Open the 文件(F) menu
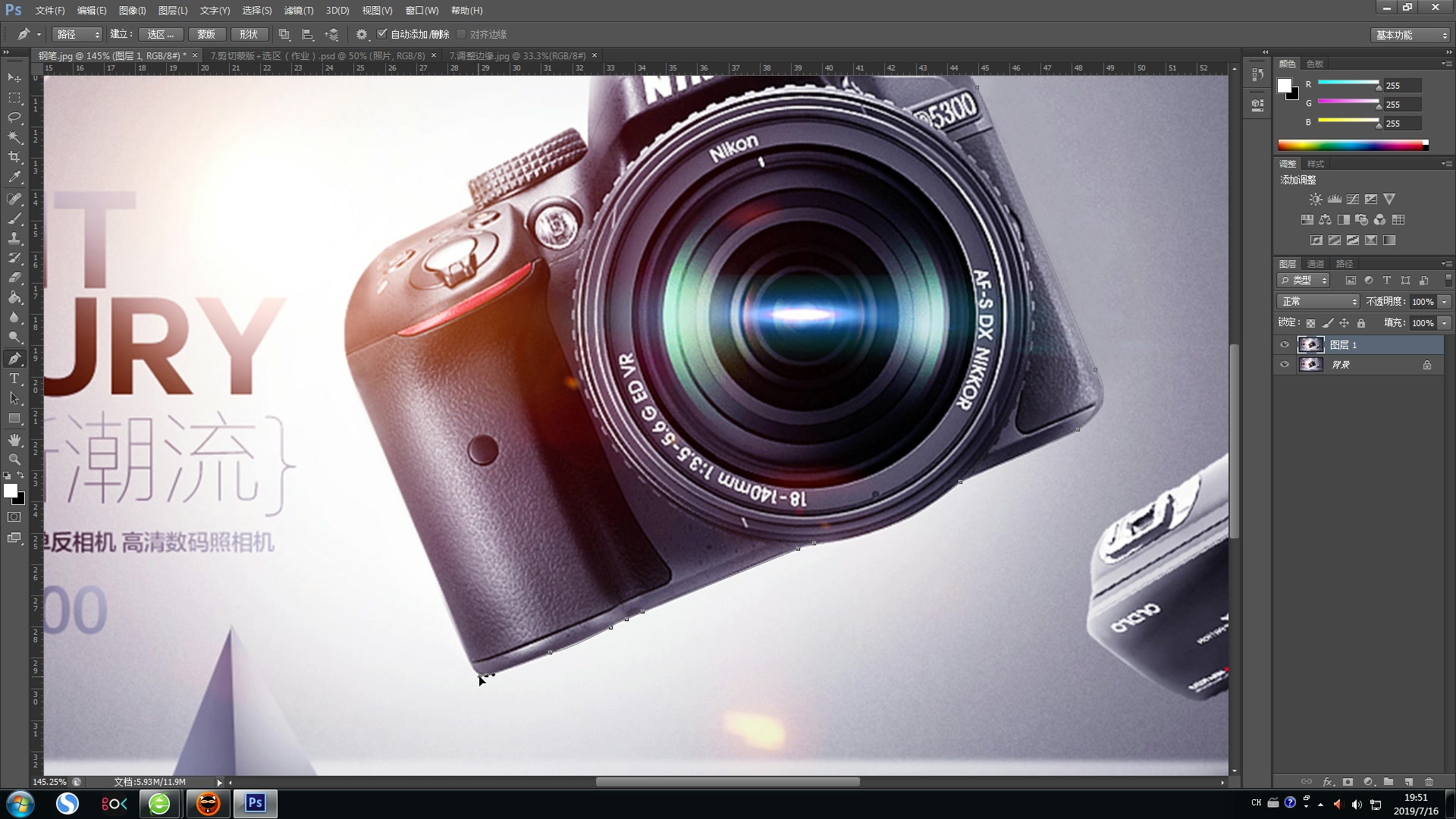The height and width of the screenshot is (819, 1456). (x=50, y=11)
